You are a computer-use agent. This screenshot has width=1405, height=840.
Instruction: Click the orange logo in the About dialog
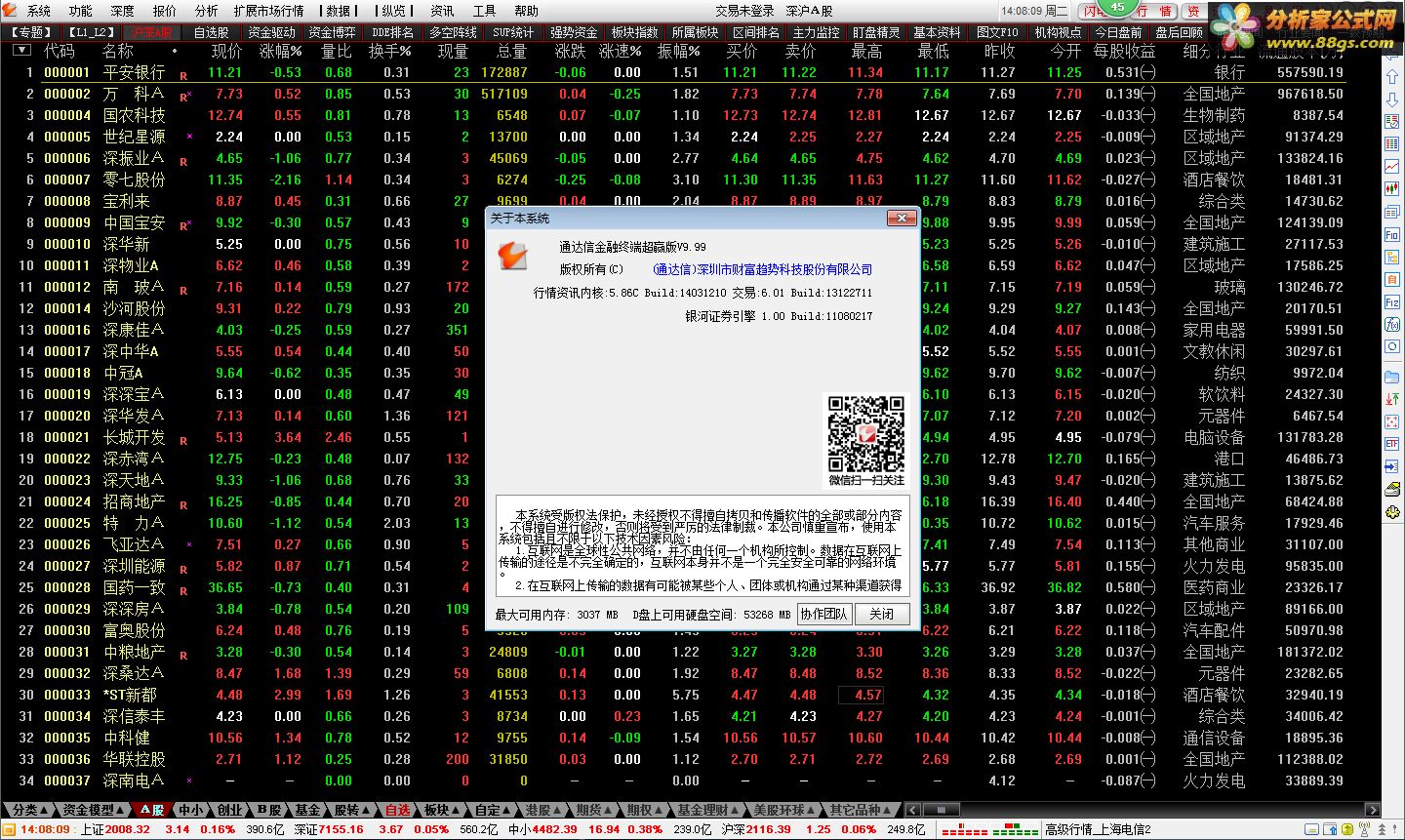[513, 256]
